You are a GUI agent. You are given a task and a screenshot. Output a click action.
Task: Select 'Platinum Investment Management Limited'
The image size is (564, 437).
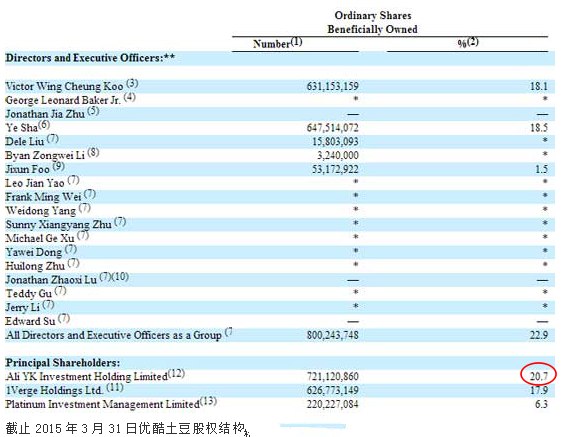point(103,404)
